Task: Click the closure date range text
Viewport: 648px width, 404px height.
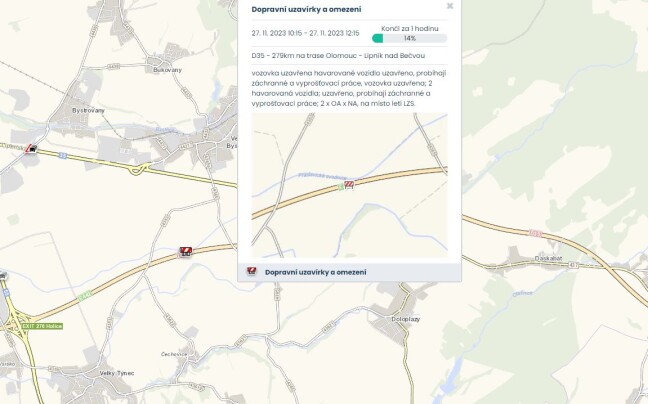Action: pos(305,33)
